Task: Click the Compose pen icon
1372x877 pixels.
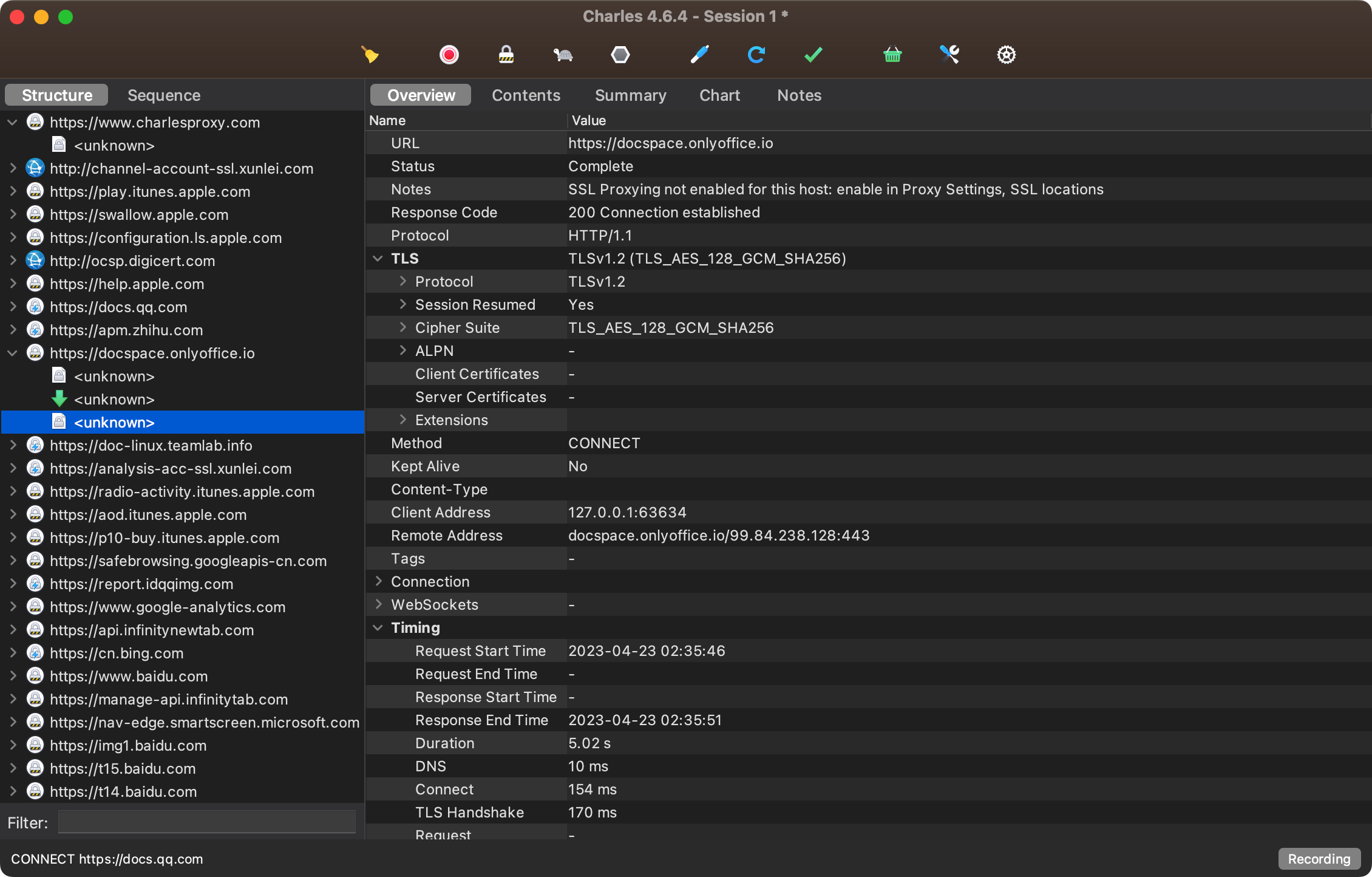Action: [700, 55]
